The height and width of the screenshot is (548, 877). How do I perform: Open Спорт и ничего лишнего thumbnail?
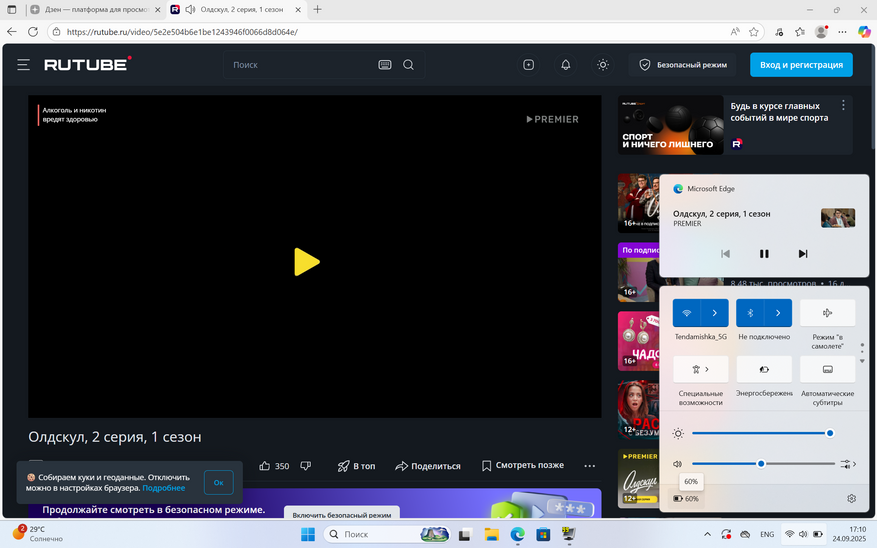tap(671, 125)
